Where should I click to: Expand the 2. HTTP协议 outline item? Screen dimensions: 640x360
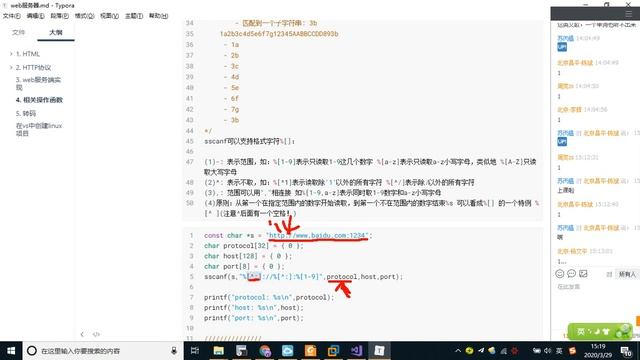click(11, 67)
